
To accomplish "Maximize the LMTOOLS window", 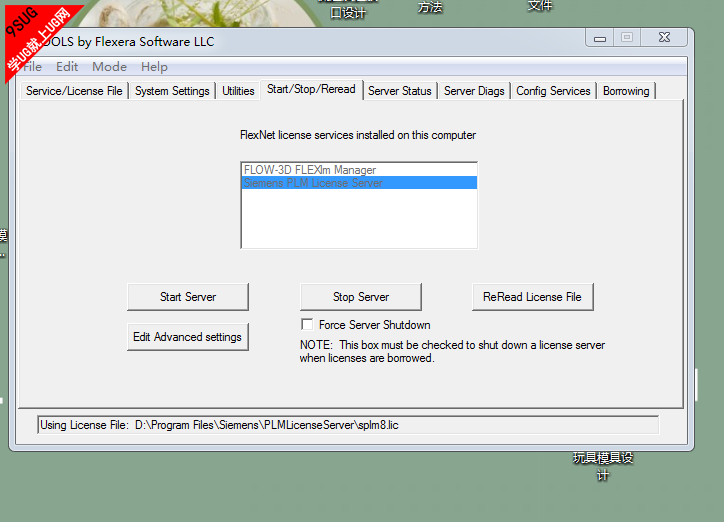I will (627, 38).
